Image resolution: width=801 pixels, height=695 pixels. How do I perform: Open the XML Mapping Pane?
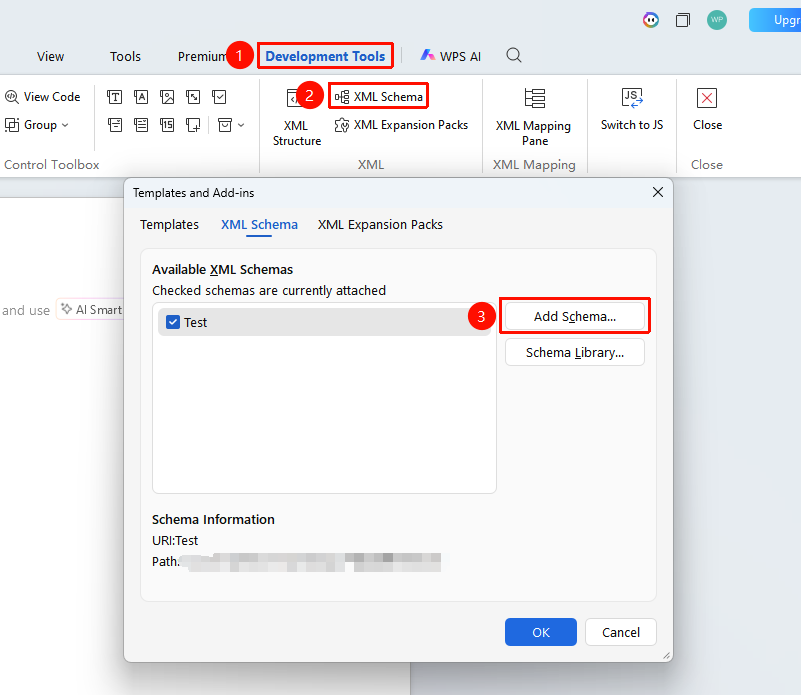(x=534, y=117)
